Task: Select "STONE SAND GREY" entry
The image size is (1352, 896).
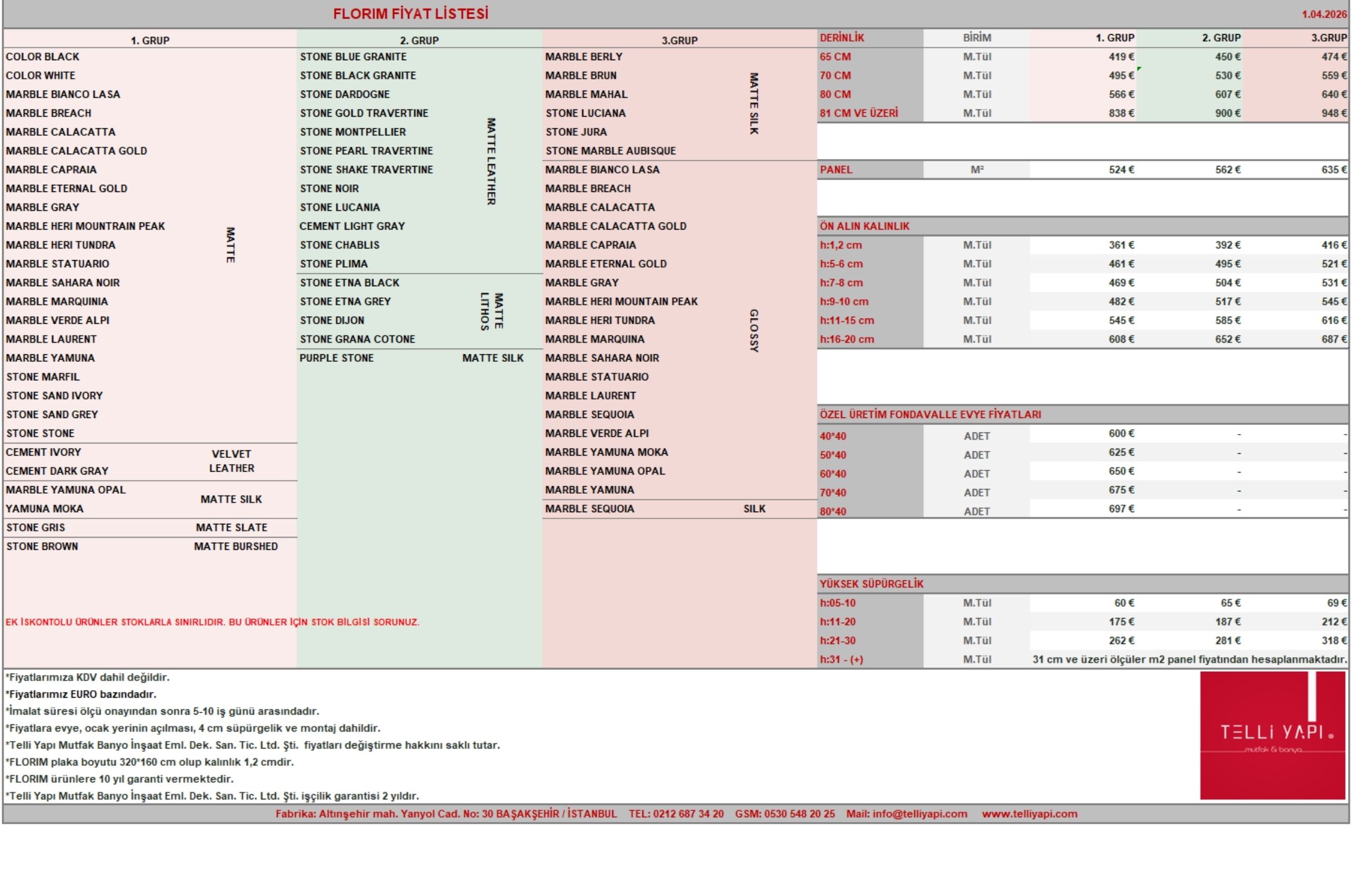Action: (x=52, y=414)
